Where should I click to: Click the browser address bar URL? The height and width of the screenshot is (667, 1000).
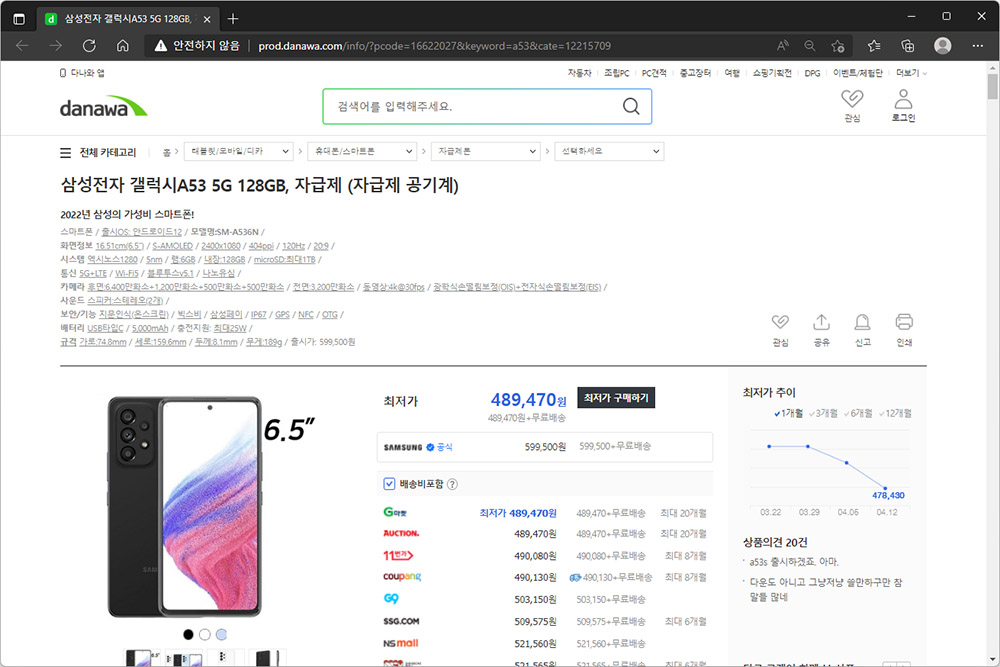pos(434,46)
